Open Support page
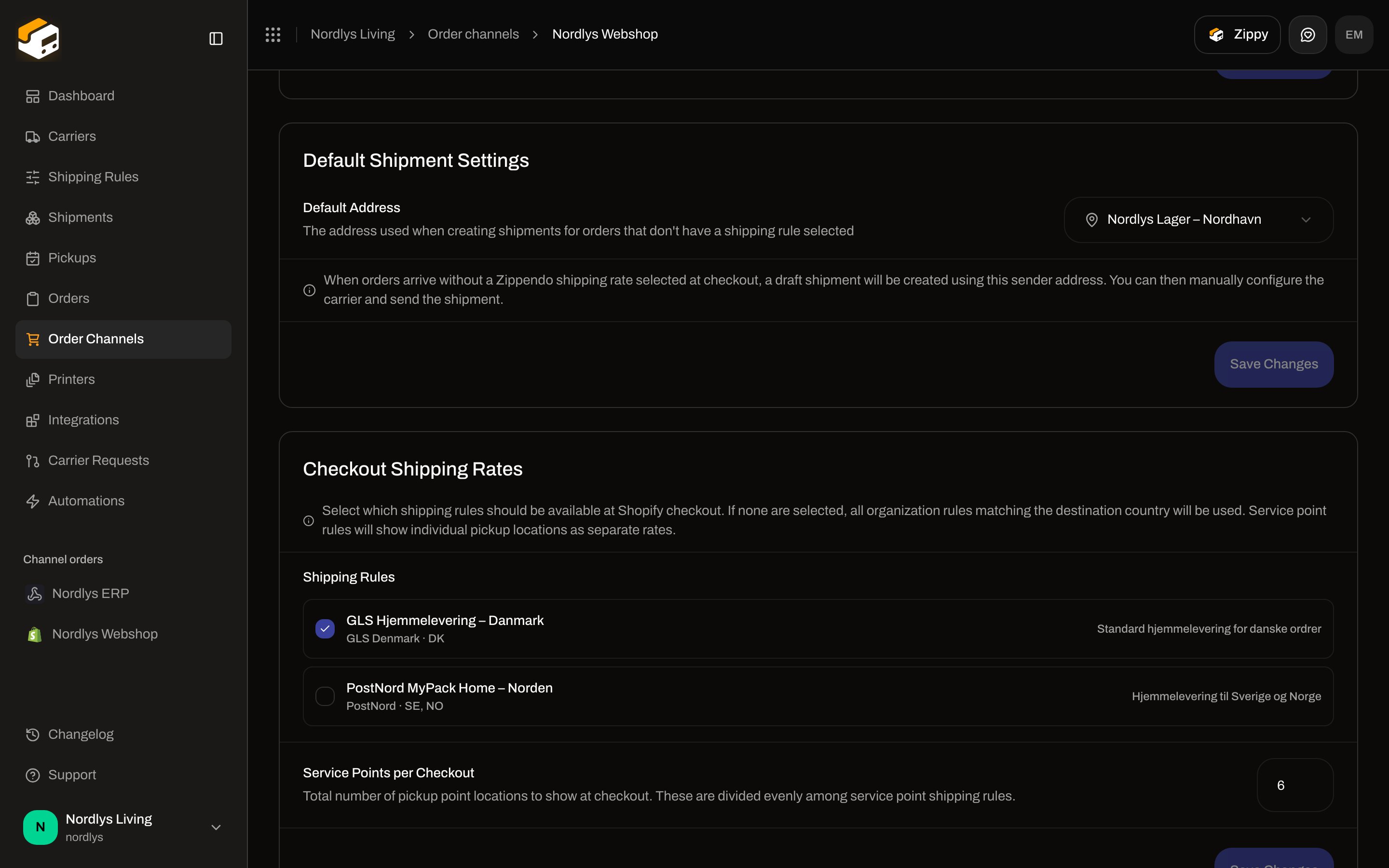1389x868 pixels. (x=123, y=775)
